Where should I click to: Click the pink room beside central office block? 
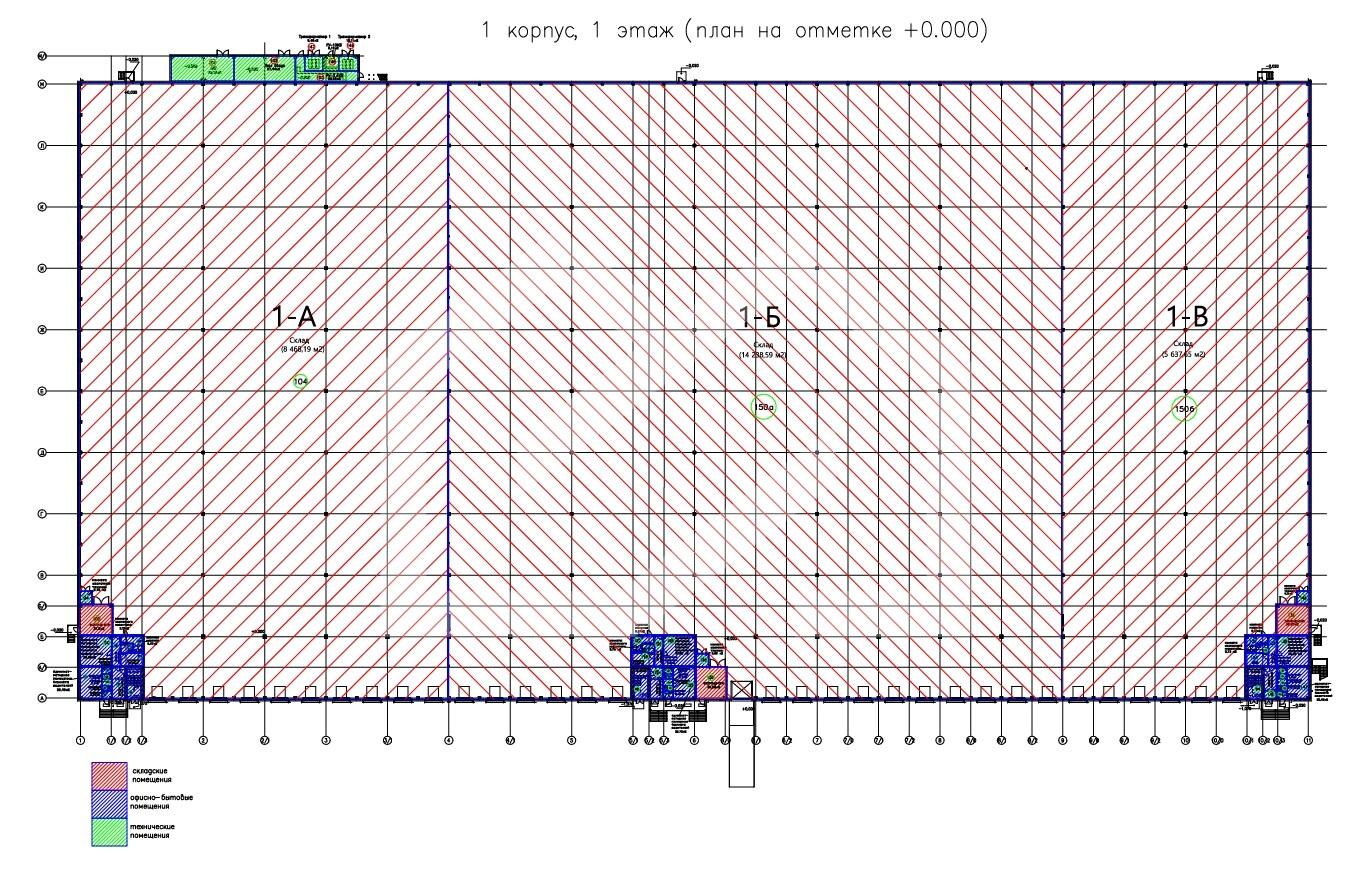pos(712,682)
